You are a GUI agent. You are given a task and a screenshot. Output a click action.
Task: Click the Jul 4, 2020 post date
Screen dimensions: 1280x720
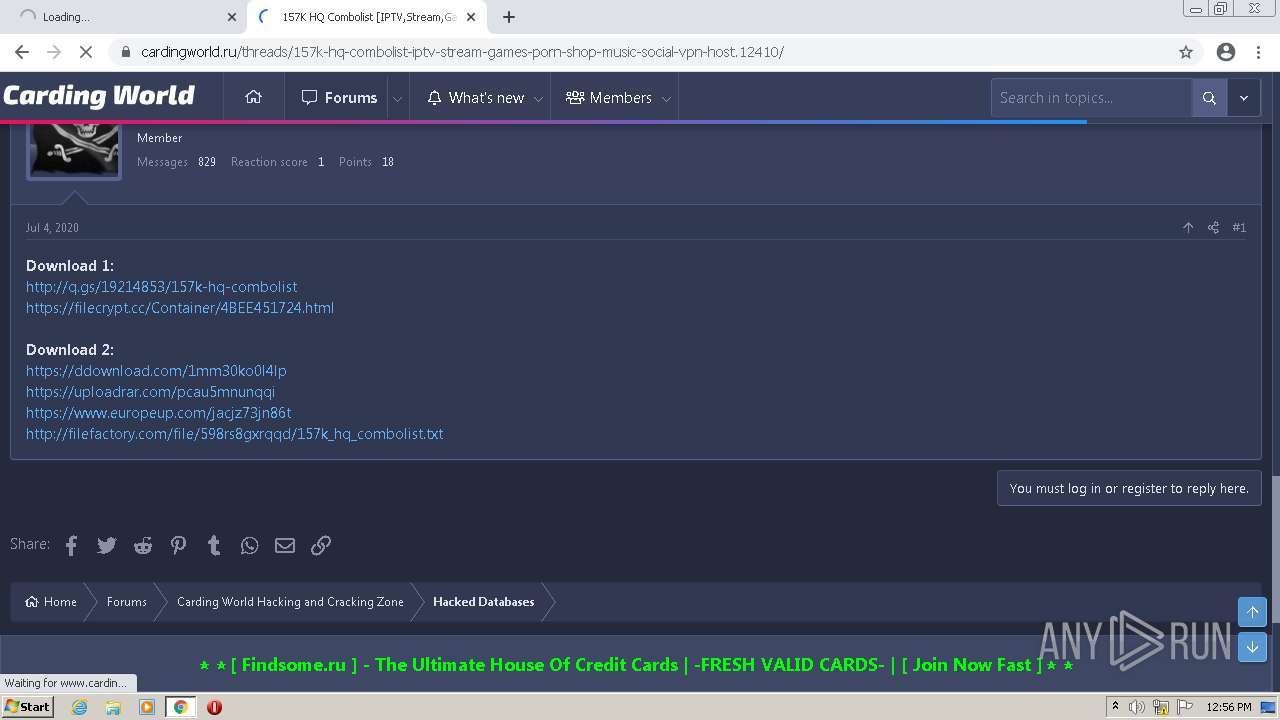[52, 228]
